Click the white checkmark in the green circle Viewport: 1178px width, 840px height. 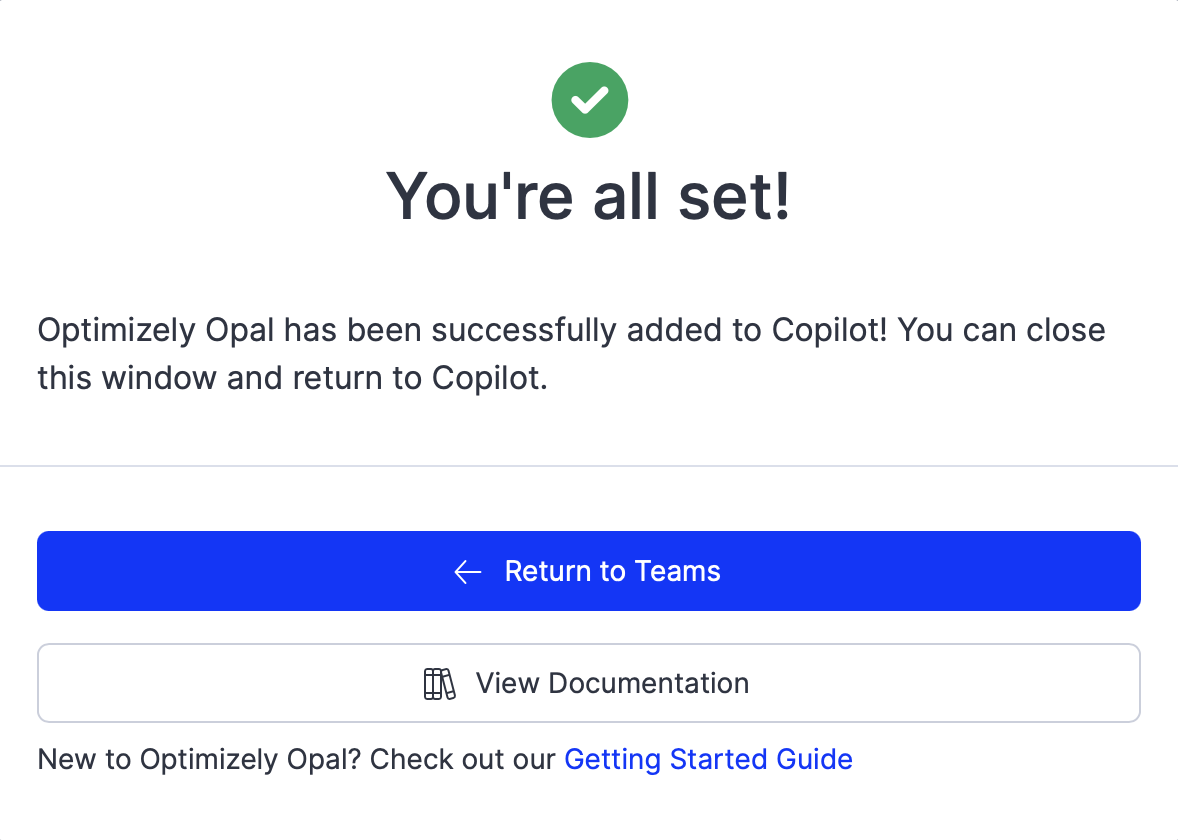[x=589, y=99]
